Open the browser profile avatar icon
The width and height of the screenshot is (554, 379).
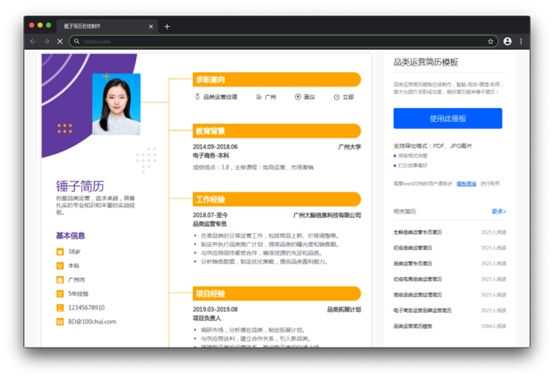(x=507, y=41)
